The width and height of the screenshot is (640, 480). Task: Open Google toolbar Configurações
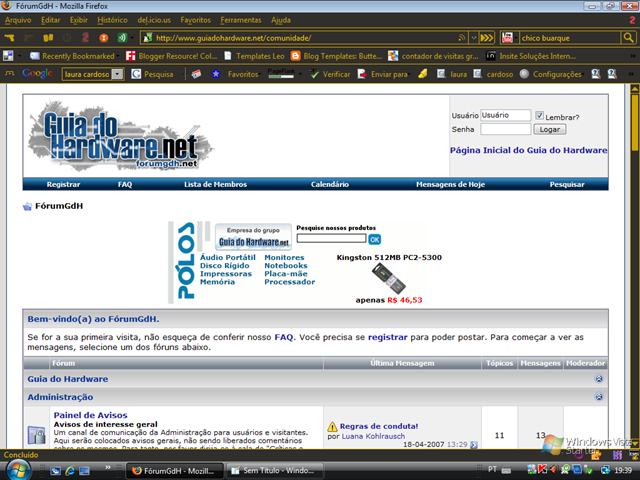[551, 74]
